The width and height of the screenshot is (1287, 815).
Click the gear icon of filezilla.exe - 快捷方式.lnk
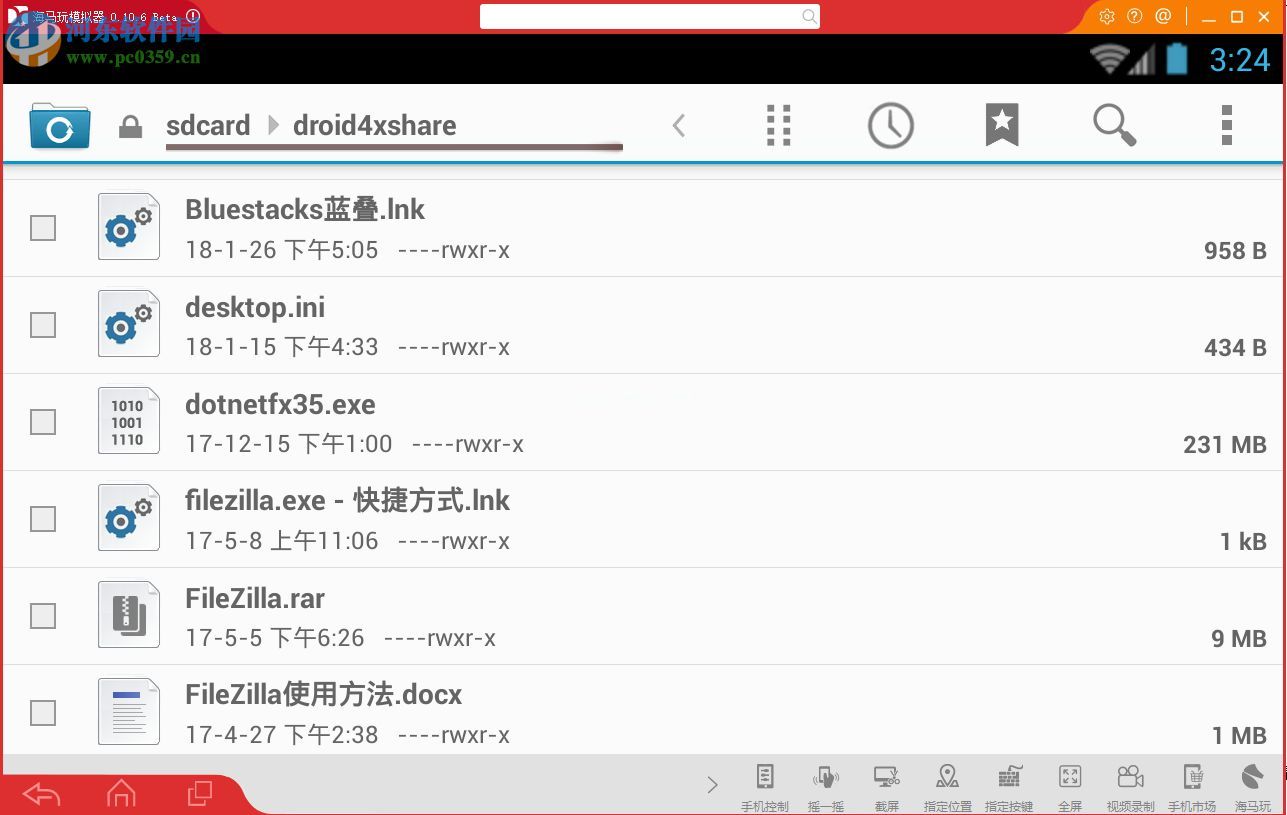click(x=129, y=518)
